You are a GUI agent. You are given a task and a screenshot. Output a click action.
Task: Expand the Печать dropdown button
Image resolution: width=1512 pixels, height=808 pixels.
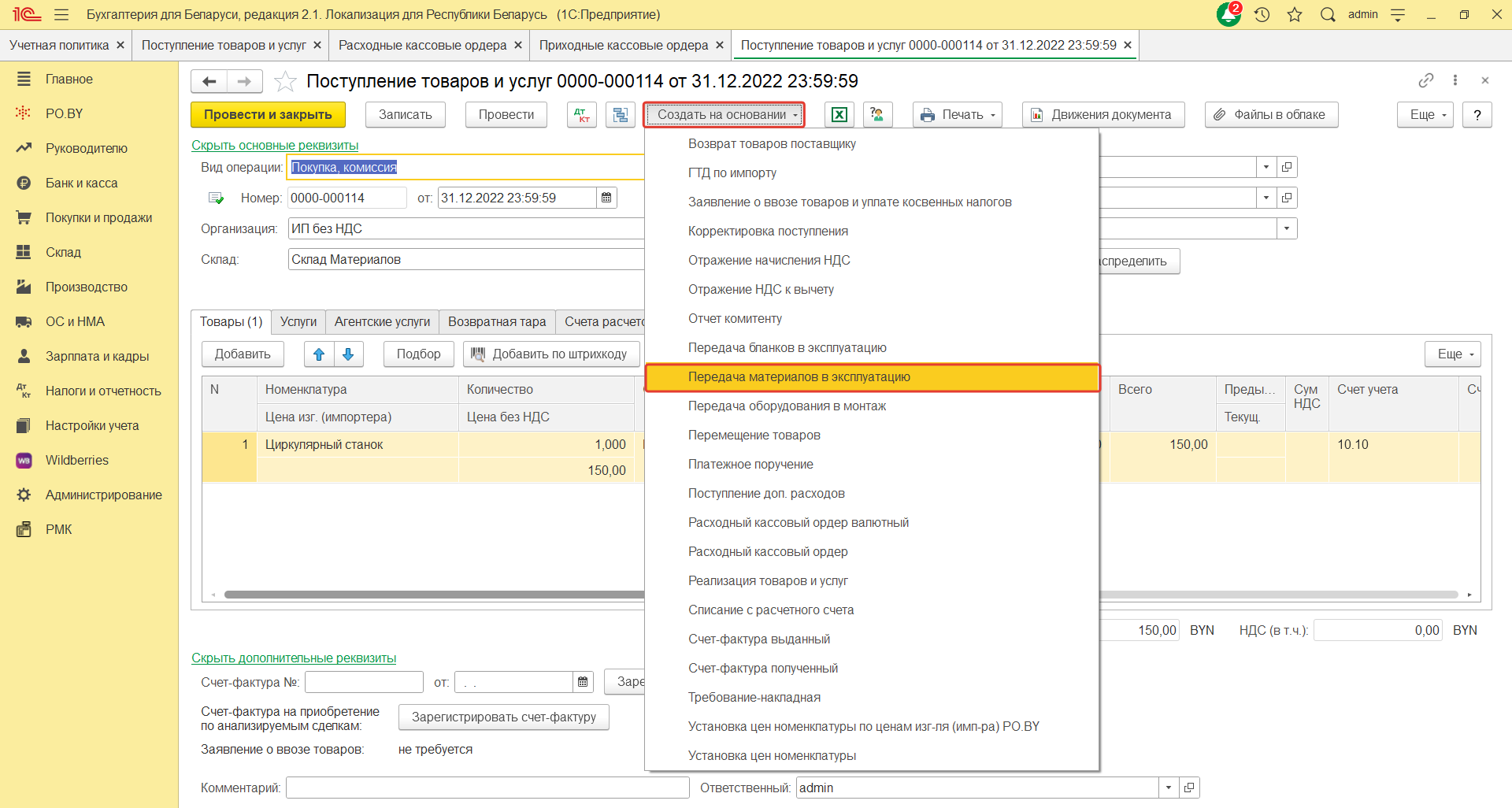tap(958, 115)
